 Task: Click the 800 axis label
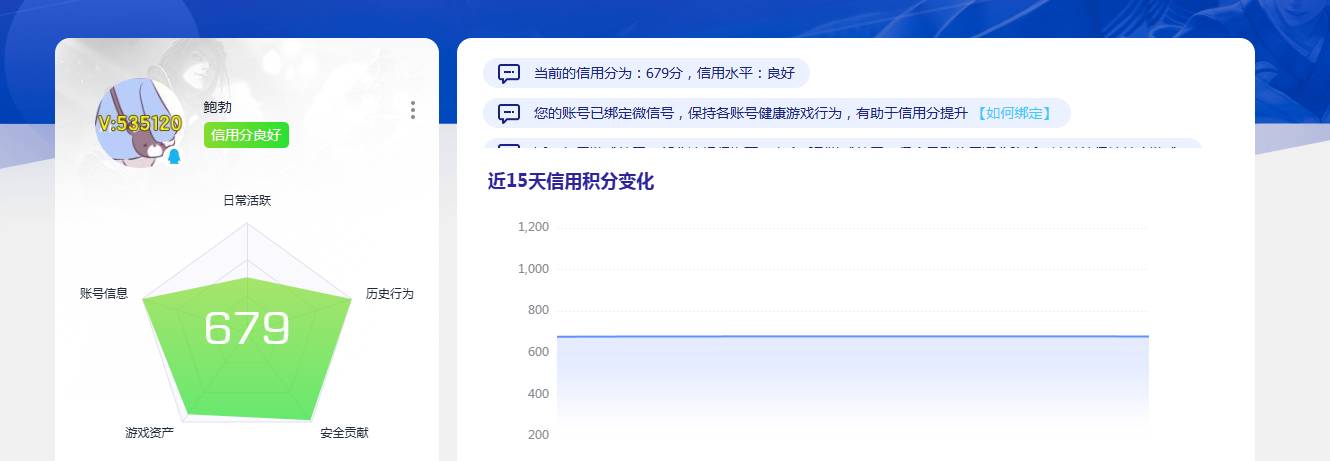(x=538, y=310)
